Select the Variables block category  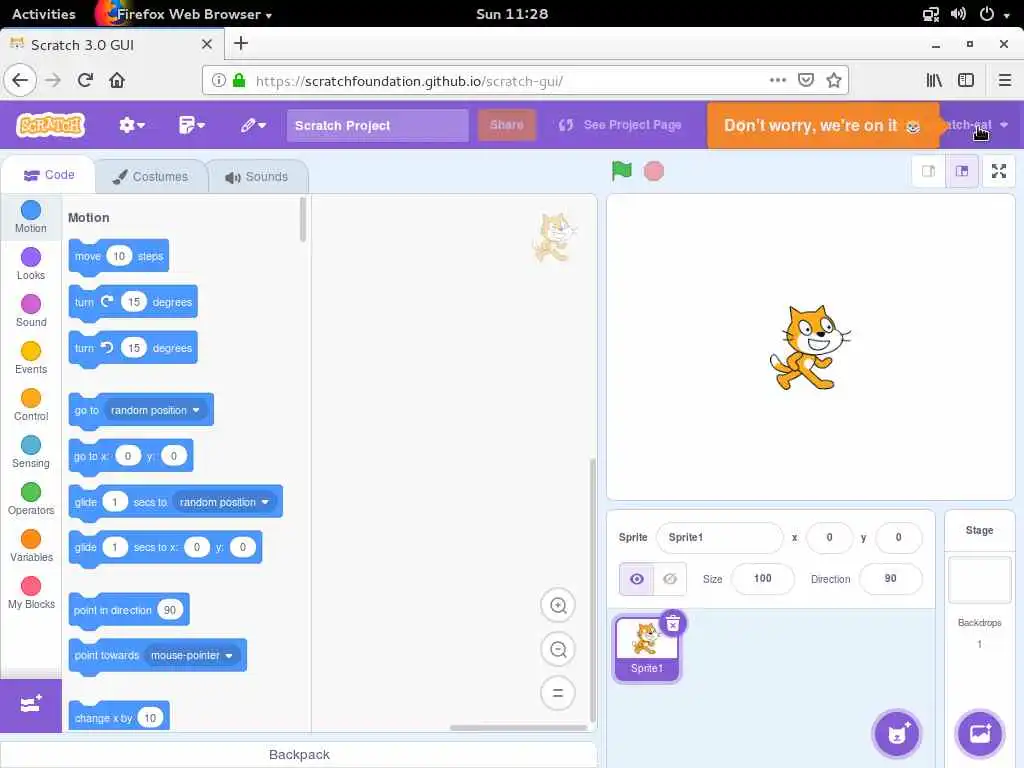tap(31, 546)
